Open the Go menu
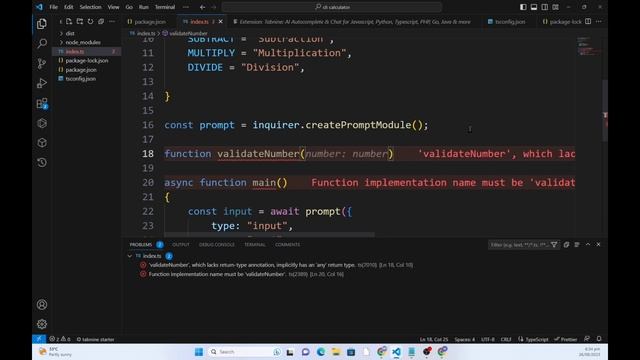Image resolution: width=640 pixels, height=360 pixels. [129, 7]
